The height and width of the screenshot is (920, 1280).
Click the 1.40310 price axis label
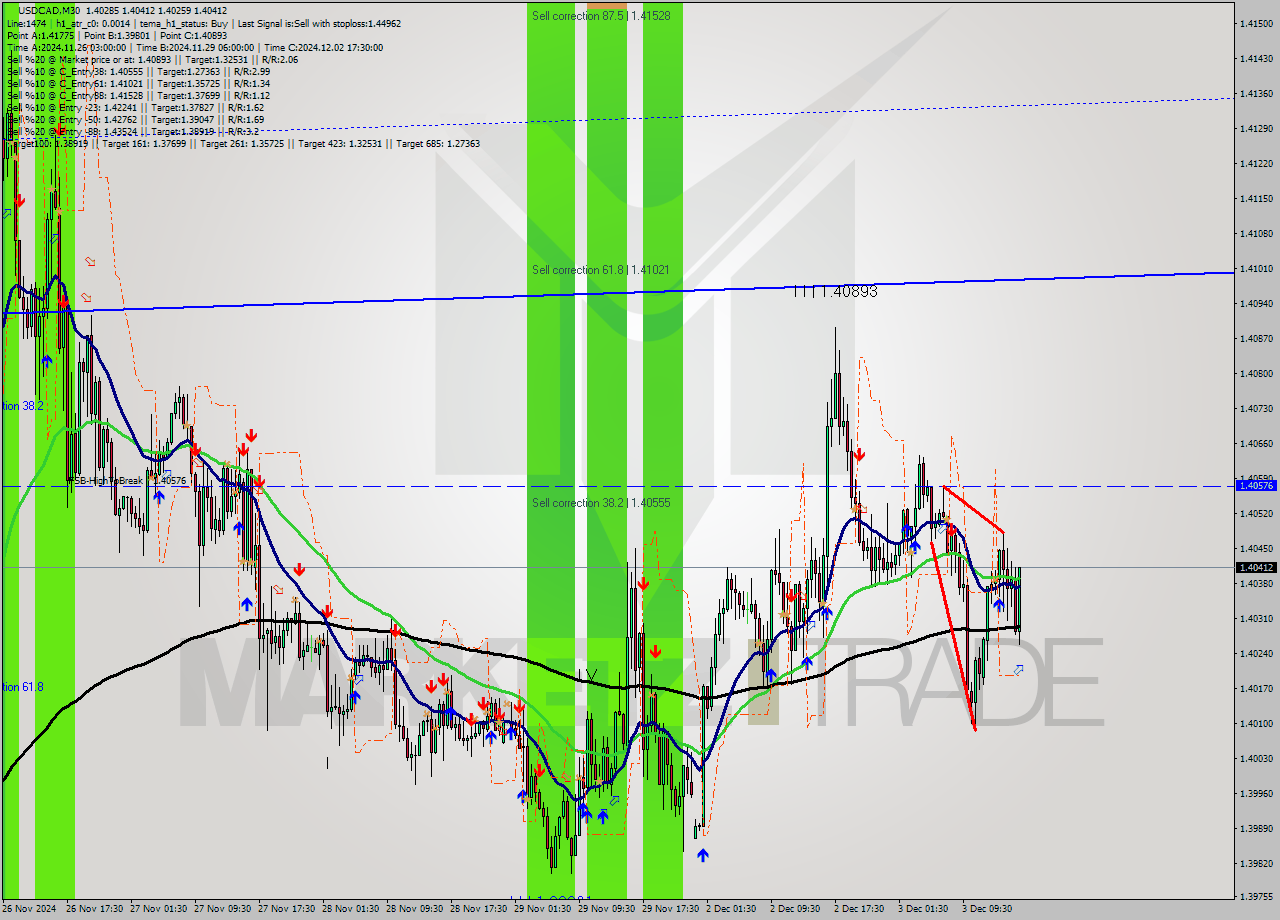coord(1256,618)
